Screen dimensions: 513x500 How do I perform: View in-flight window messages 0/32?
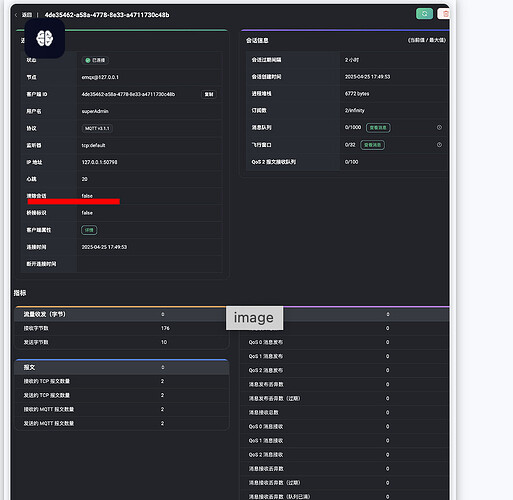[372, 145]
